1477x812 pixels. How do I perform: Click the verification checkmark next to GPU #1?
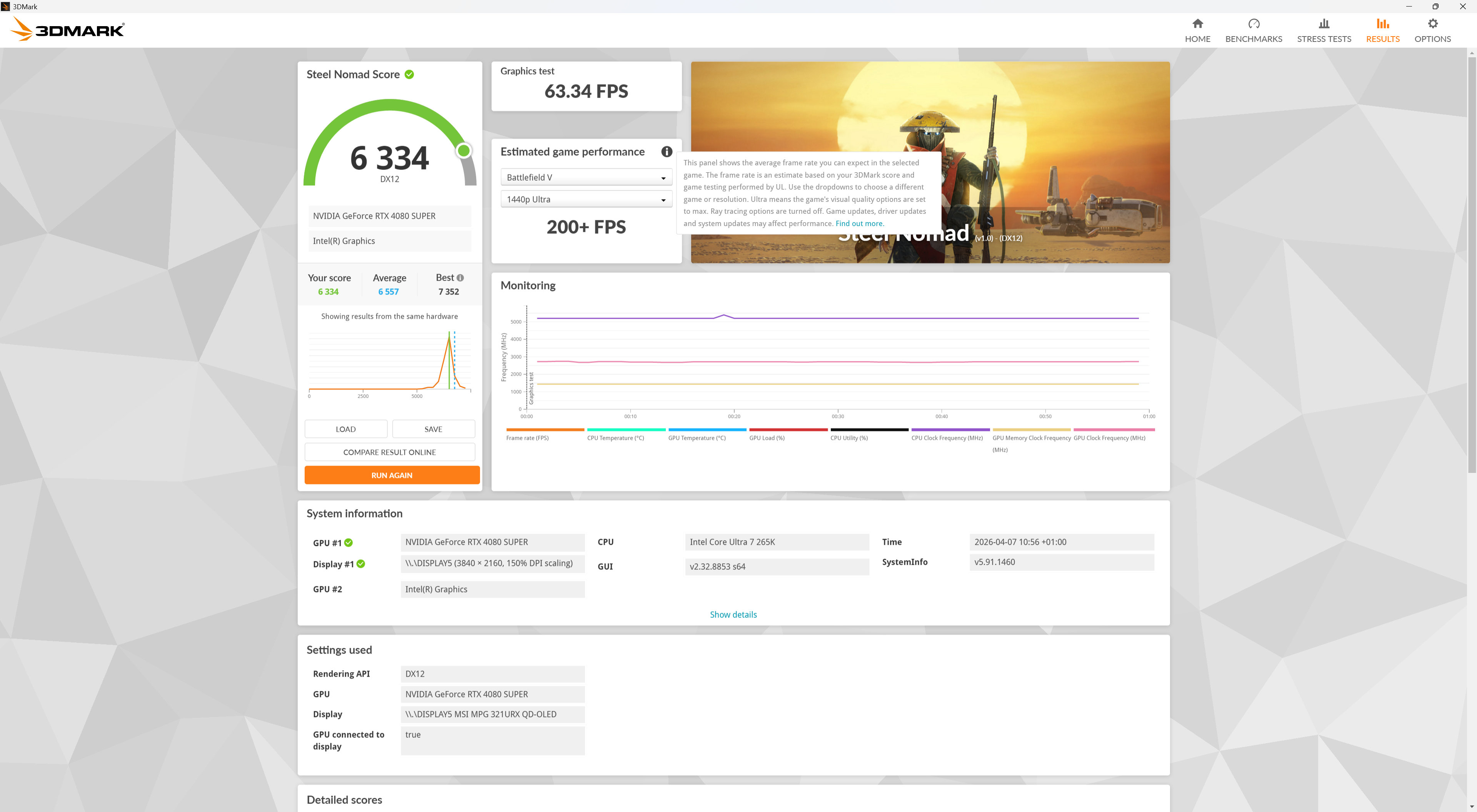click(348, 542)
